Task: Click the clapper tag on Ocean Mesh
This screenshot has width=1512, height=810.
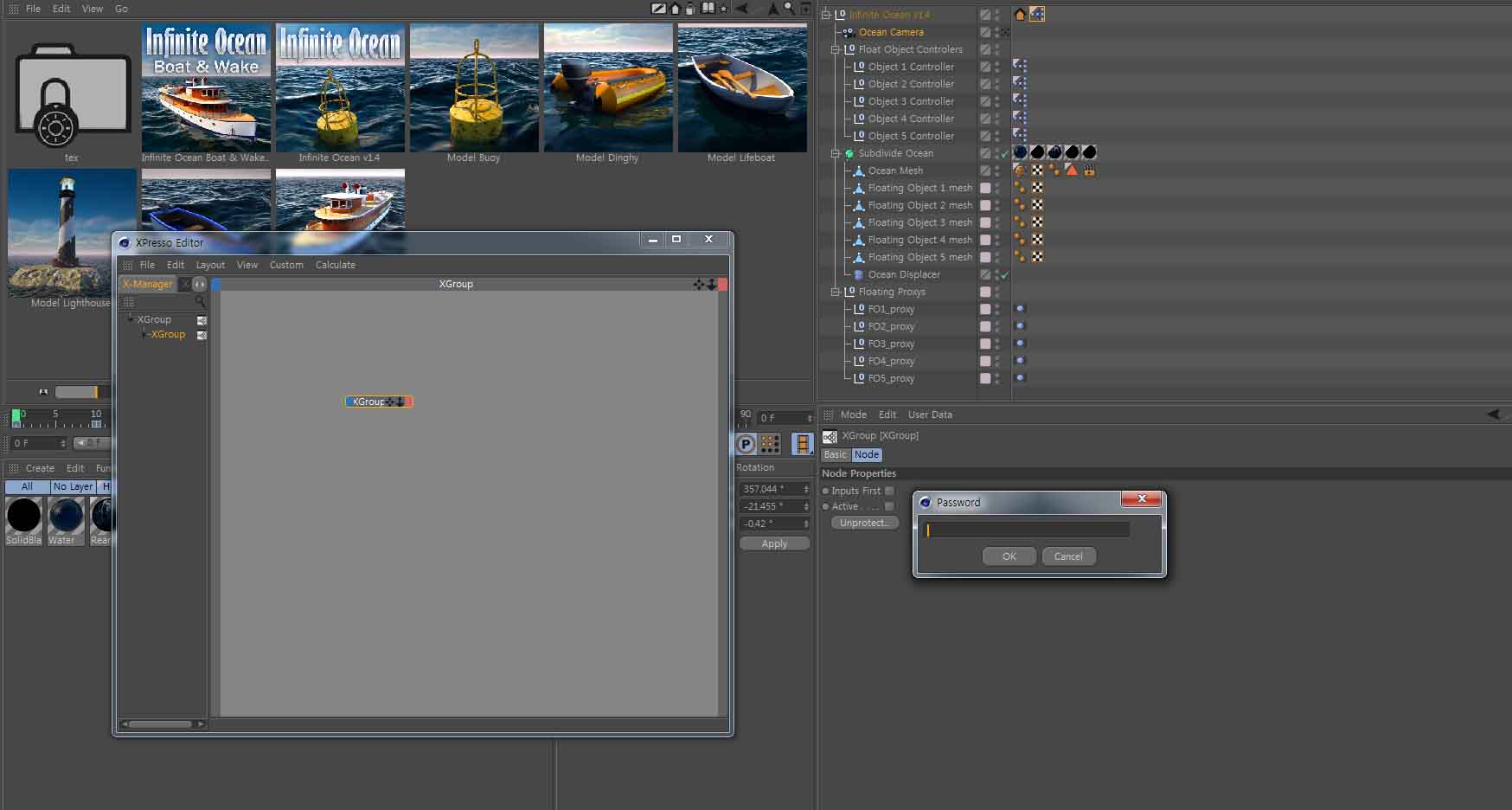Action: pyautogui.click(x=1089, y=170)
